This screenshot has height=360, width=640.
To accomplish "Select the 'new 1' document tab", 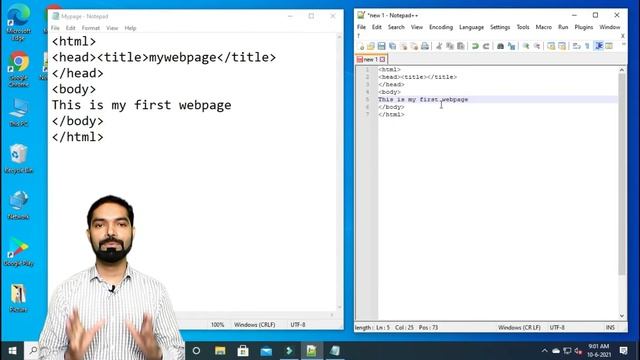I will point(371,59).
